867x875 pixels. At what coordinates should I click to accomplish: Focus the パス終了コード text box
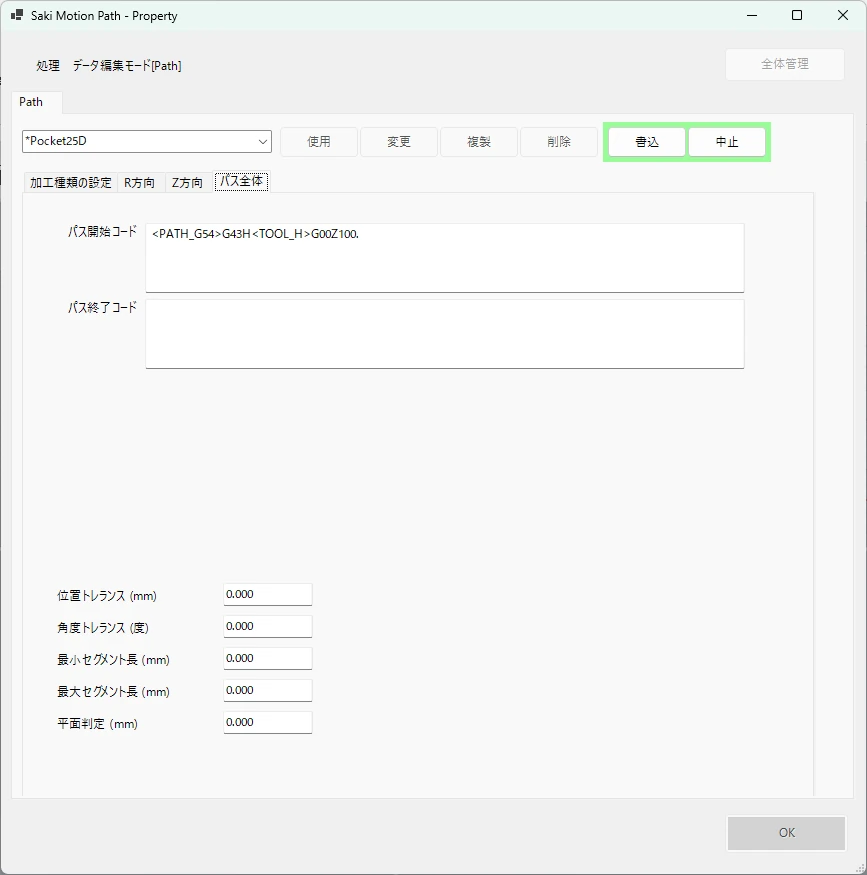point(445,334)
